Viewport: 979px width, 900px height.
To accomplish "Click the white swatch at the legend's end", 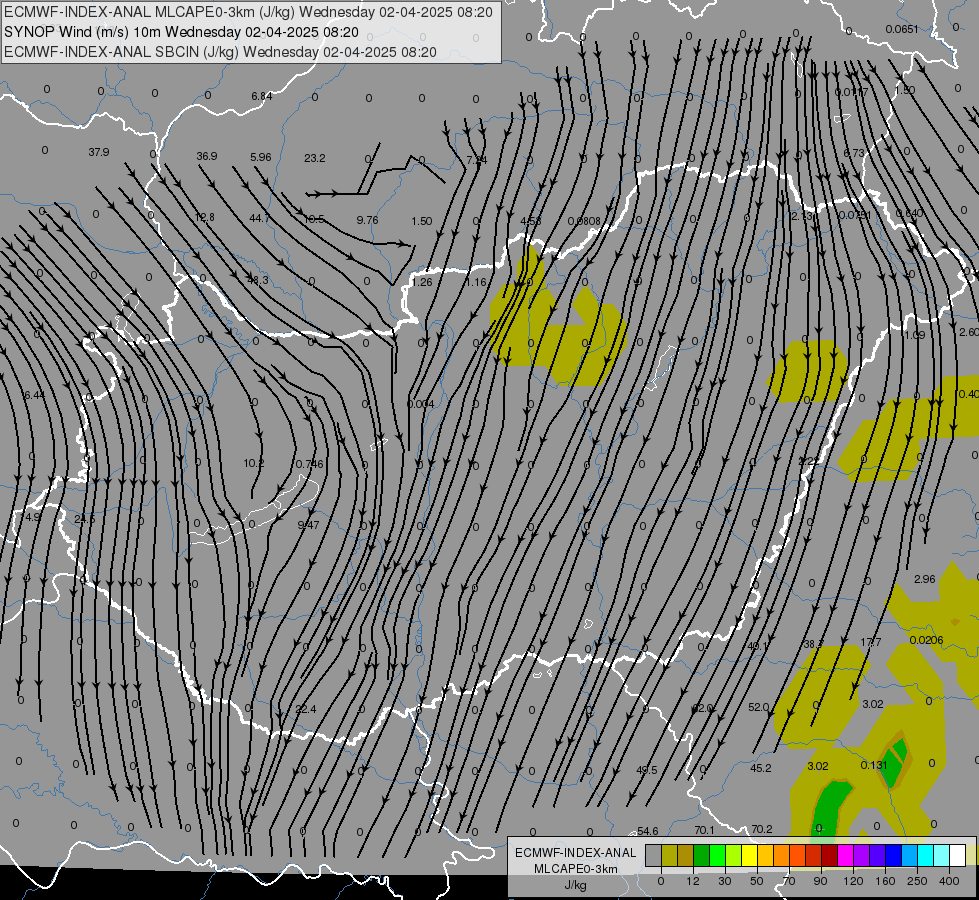I will click(x=958, y=855).
